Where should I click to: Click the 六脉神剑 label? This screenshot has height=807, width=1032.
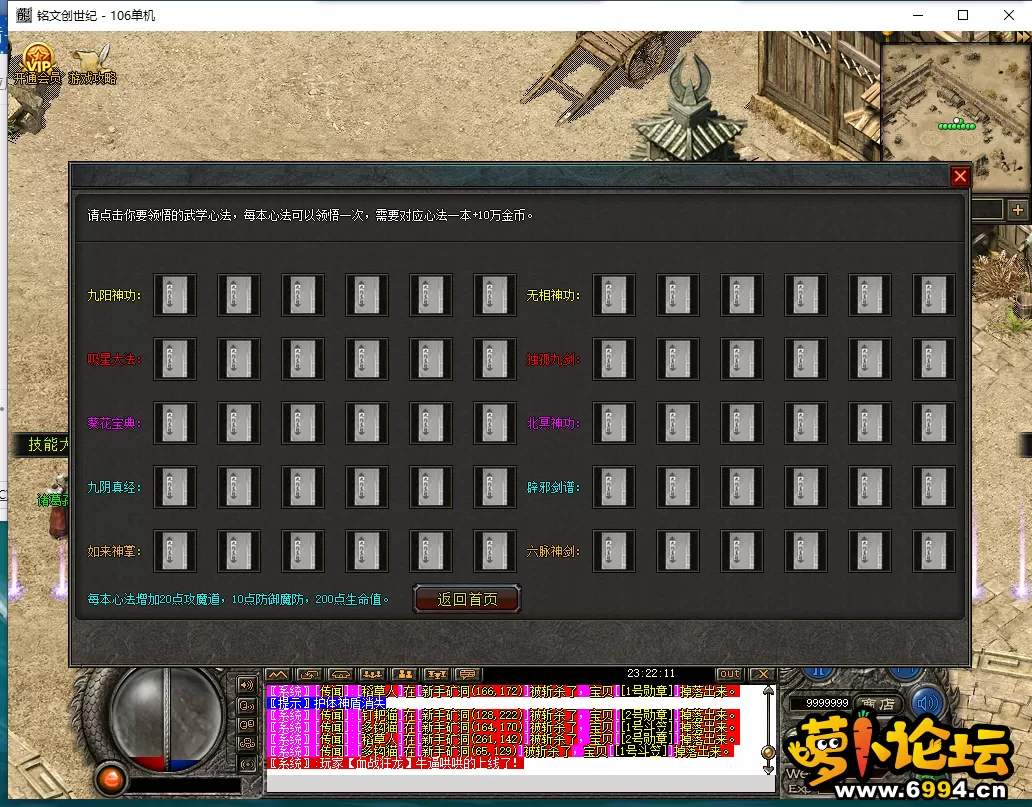[553, 551]
